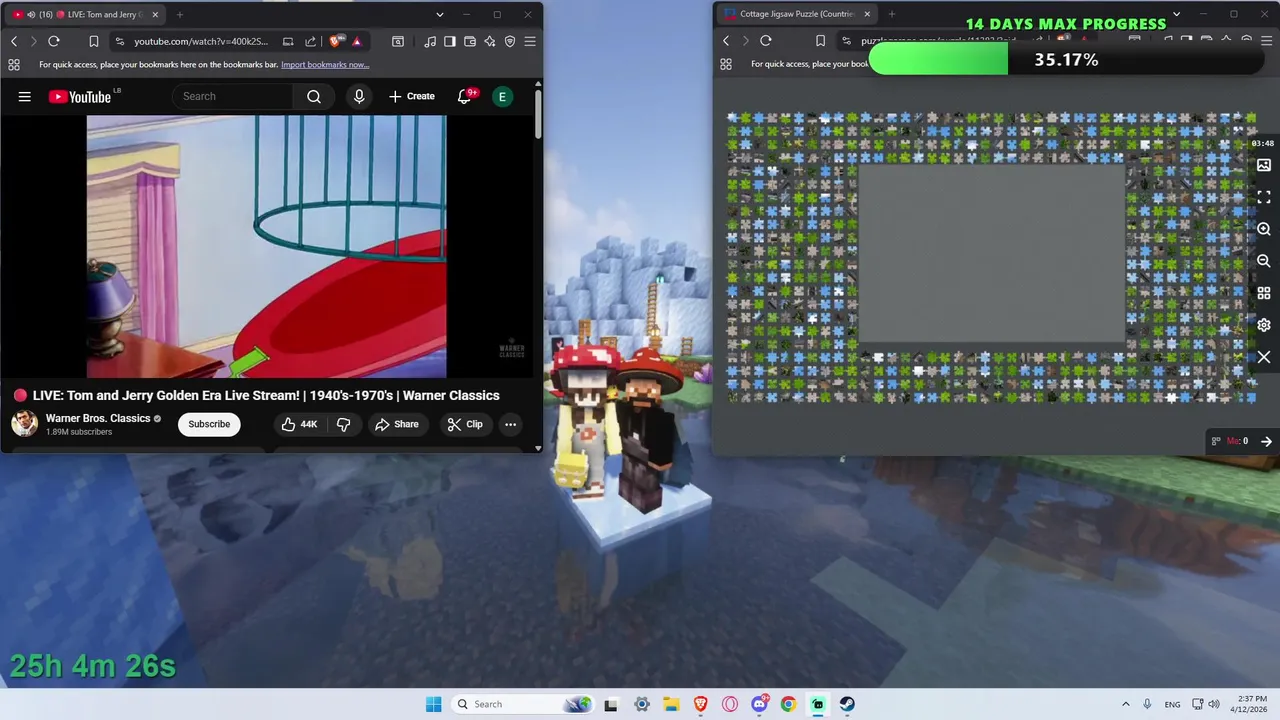Click the puzzle next arrow icon
This screenshot has width=1280, height=720.
[1266, 441]
